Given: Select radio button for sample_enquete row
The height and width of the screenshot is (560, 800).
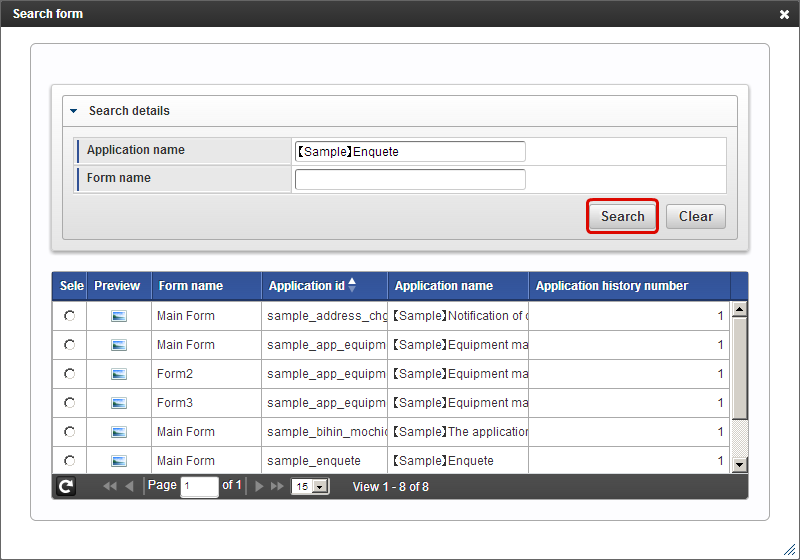Looking at the screenshot, I should 69,461.
